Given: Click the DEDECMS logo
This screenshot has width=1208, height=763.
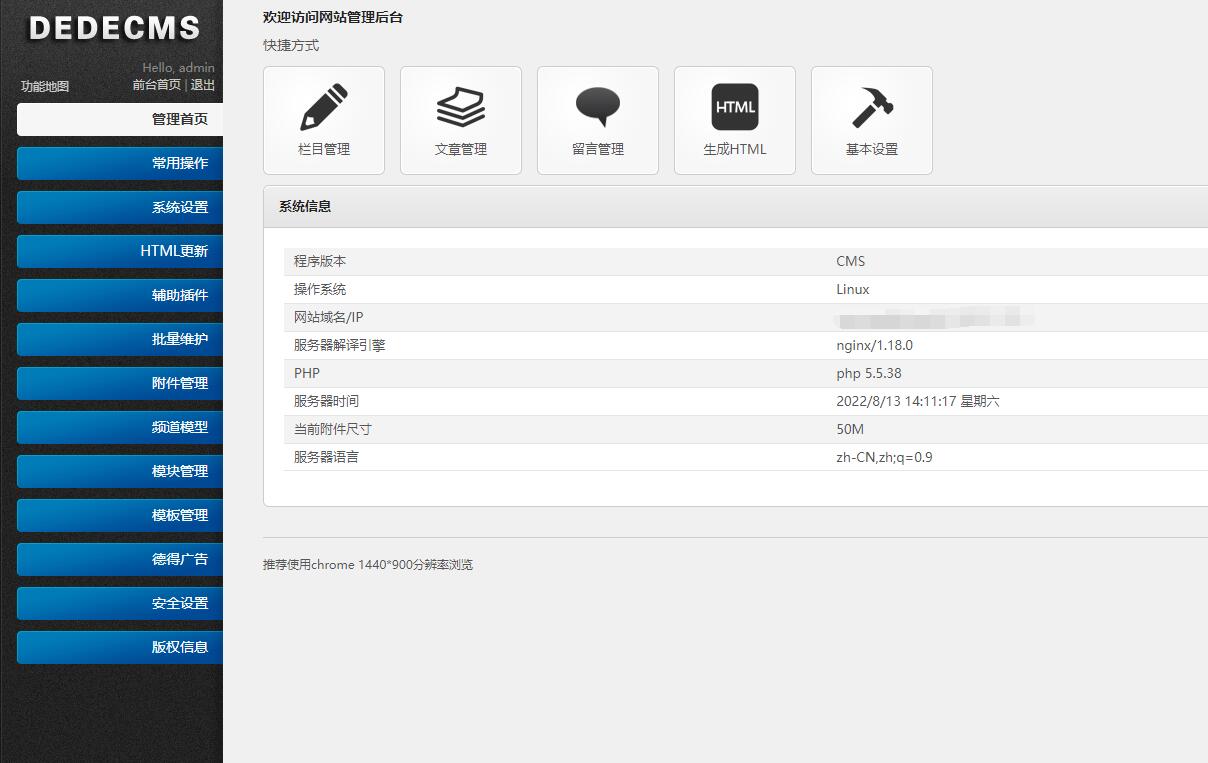Looking at the screenshot, I should click(x=114, y=29).
